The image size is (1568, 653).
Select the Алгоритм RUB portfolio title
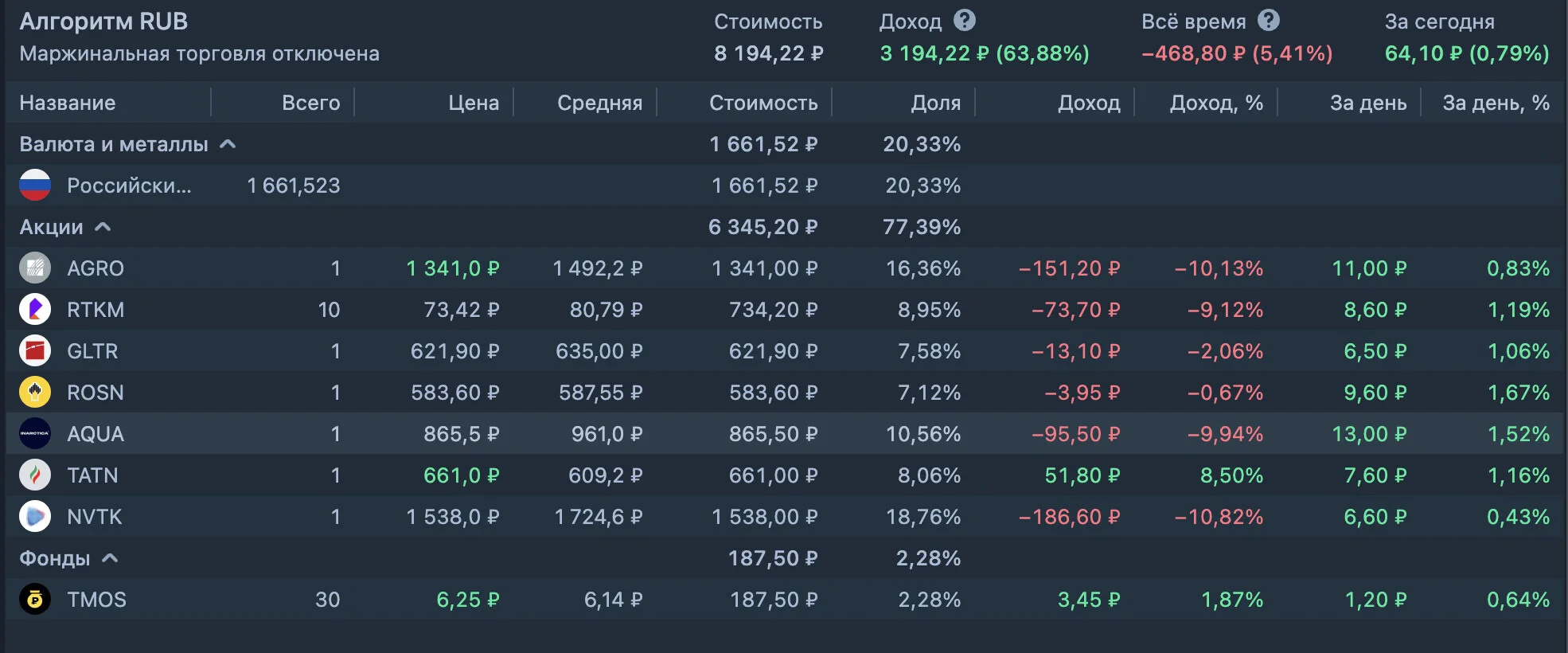[x=103, y=22]
